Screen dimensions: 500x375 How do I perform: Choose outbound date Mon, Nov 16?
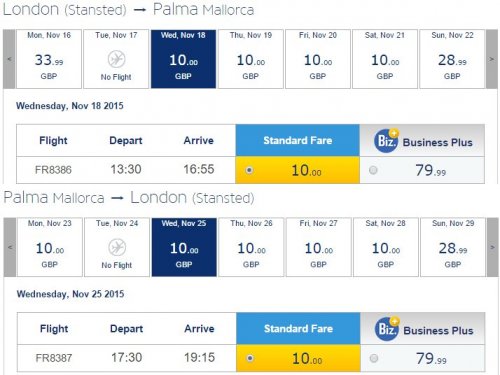(x=49, y=59)
